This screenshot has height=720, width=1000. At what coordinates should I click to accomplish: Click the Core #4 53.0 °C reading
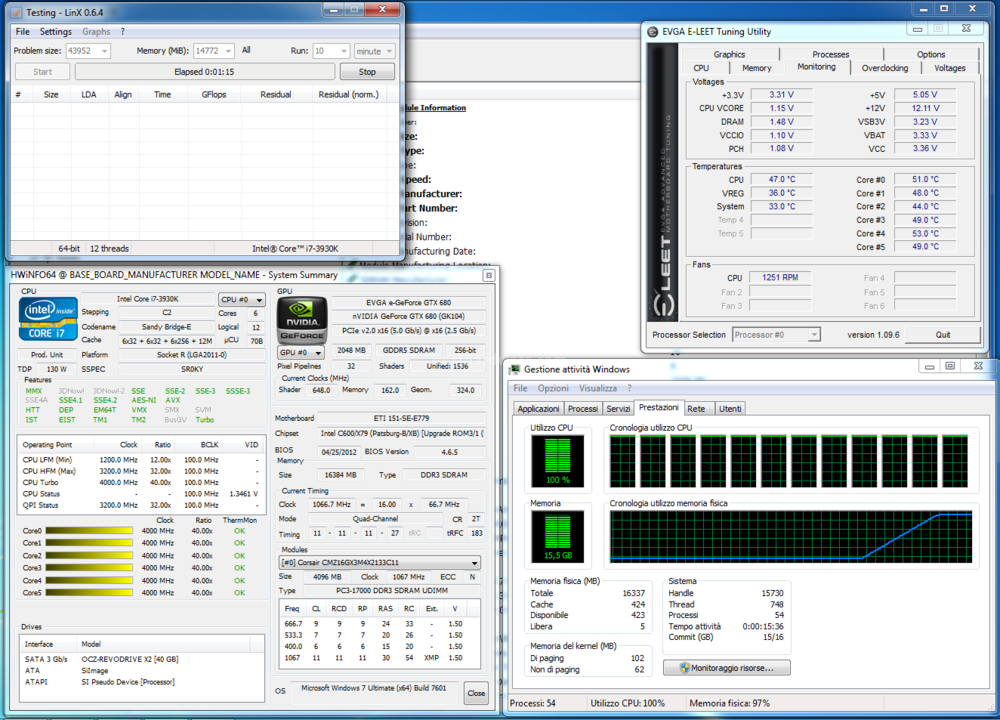pyautogui.click(x=925, y=233)
